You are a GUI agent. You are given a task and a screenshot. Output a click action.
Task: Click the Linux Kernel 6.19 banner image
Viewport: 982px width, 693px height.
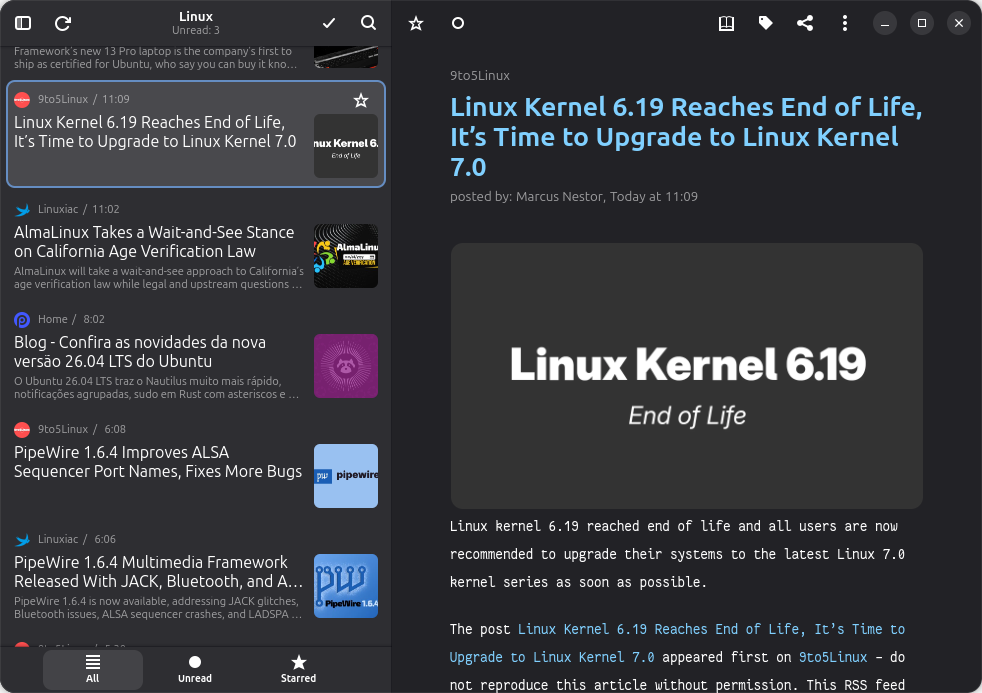687,376
